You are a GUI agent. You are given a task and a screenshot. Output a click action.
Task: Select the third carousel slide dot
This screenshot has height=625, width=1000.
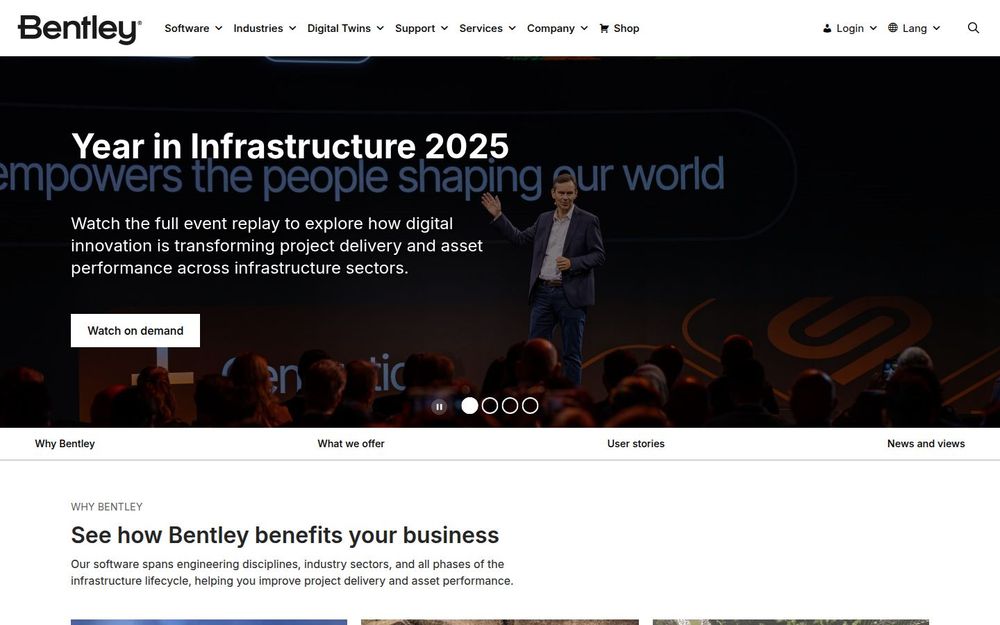click(x=510, y=406)
